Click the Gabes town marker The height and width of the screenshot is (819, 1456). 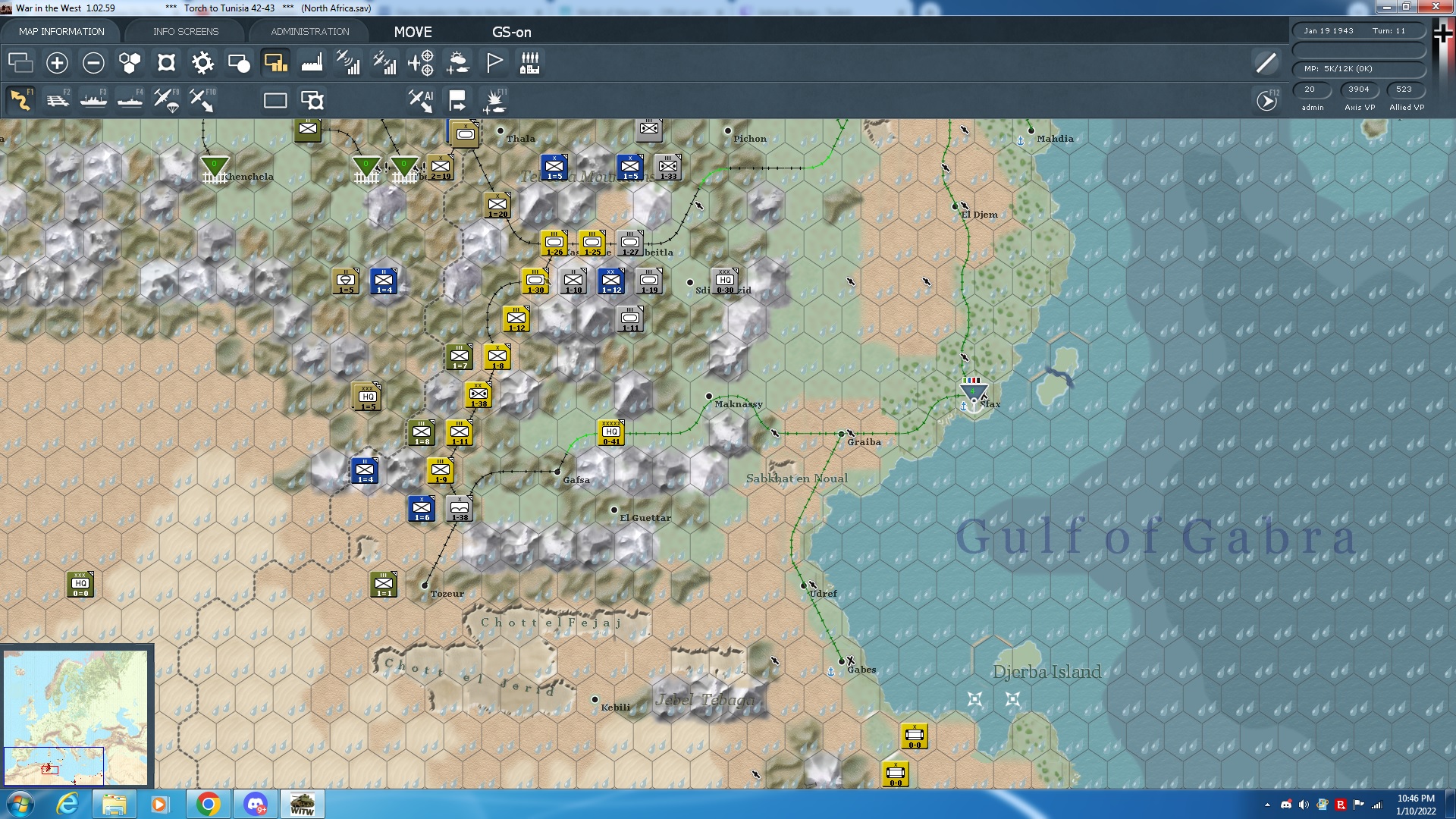click(x=842, y=661)
